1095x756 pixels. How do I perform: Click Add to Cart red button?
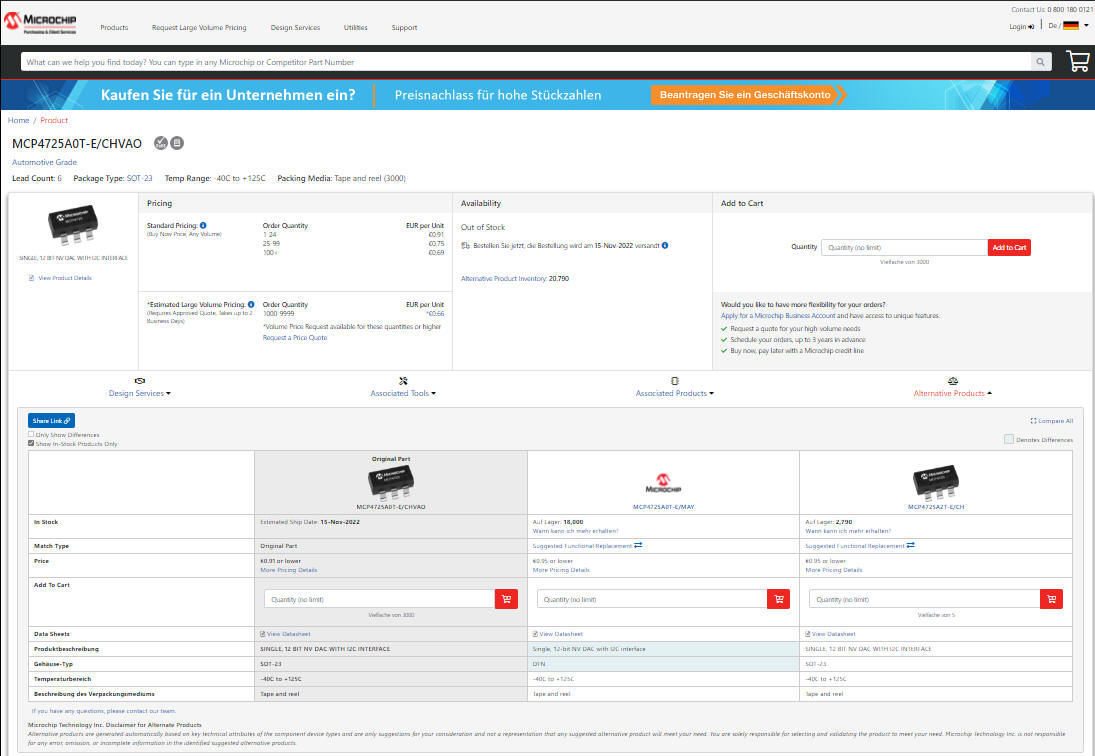point(1009,247)
